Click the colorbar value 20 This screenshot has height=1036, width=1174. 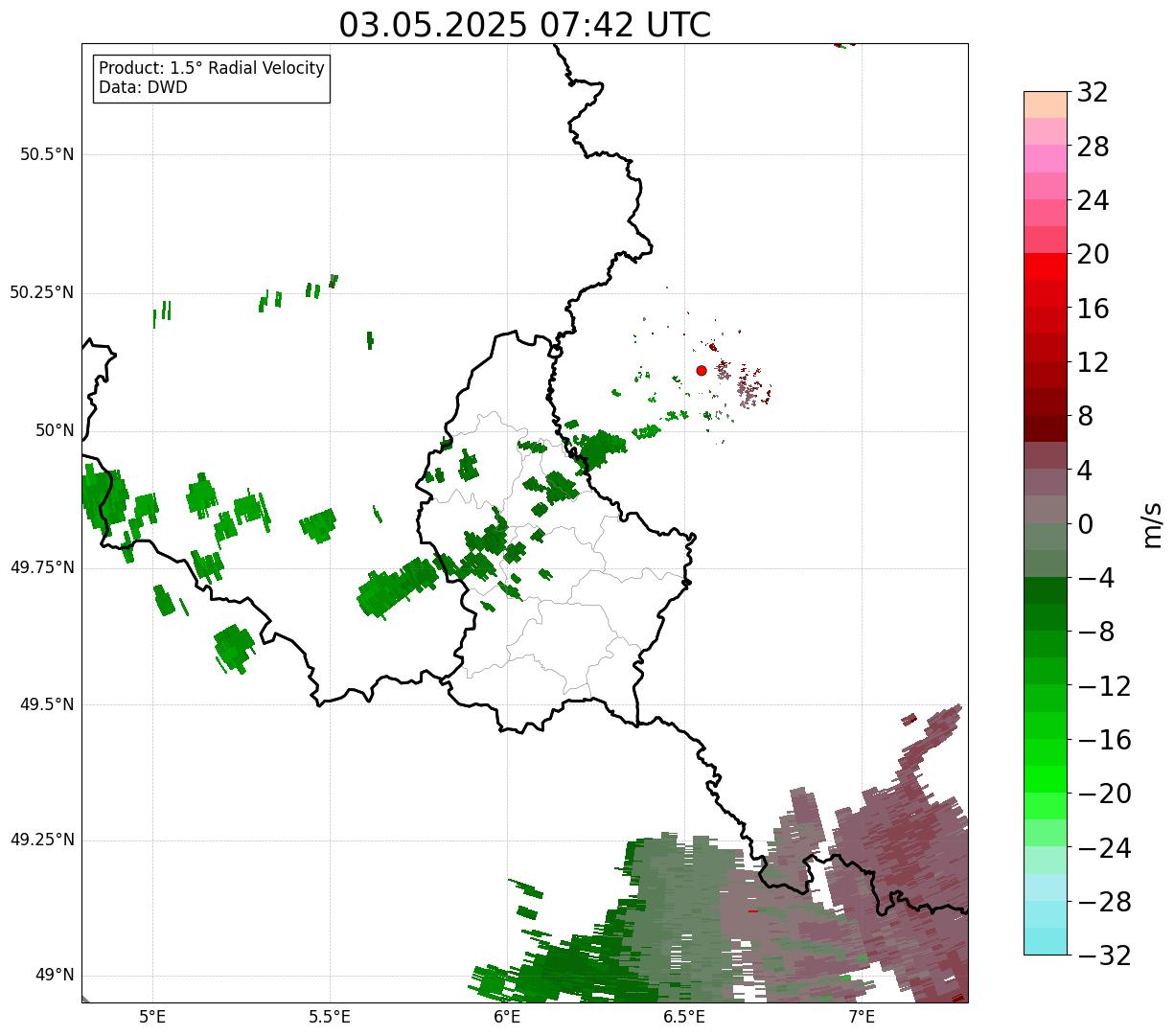click(1093, 255)
